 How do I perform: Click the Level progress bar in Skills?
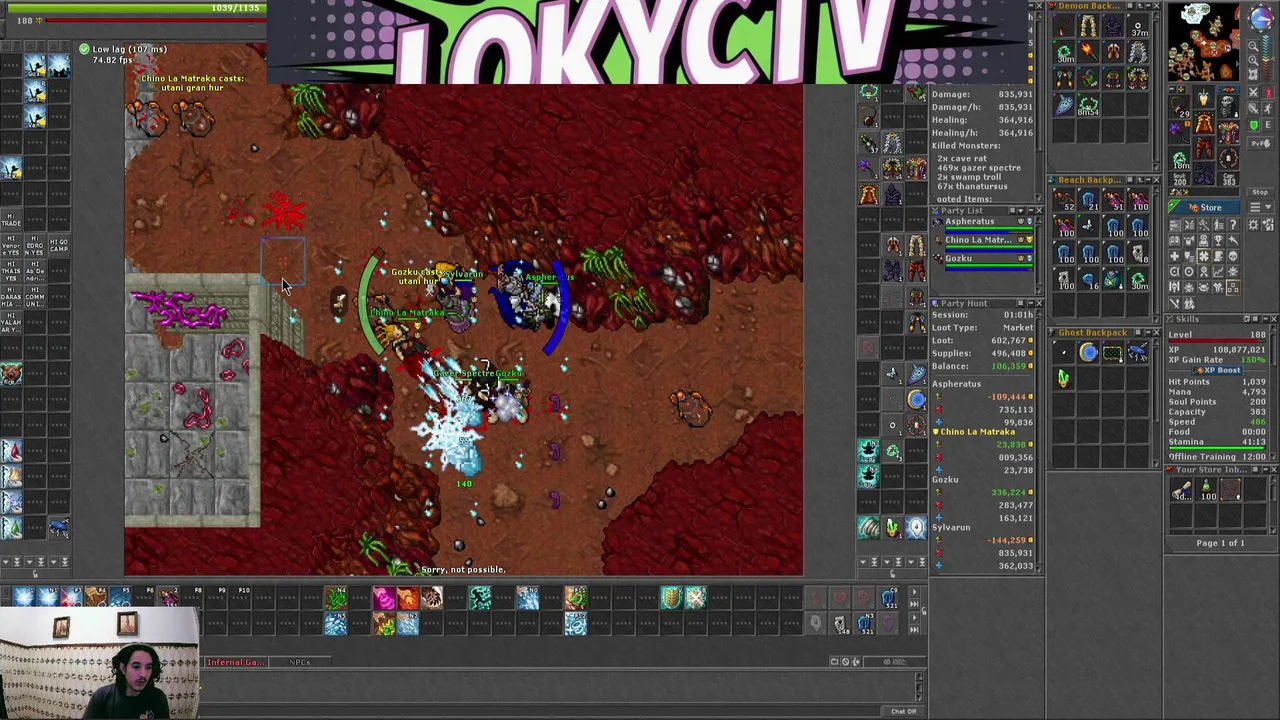click(1217, 341)
